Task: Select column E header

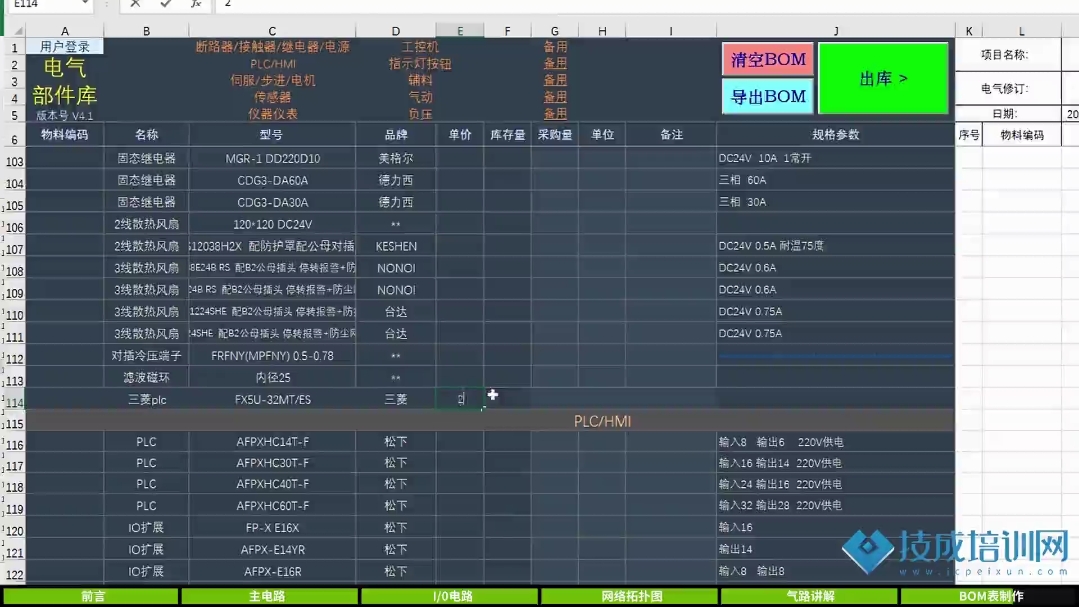Action: (460, 31)
